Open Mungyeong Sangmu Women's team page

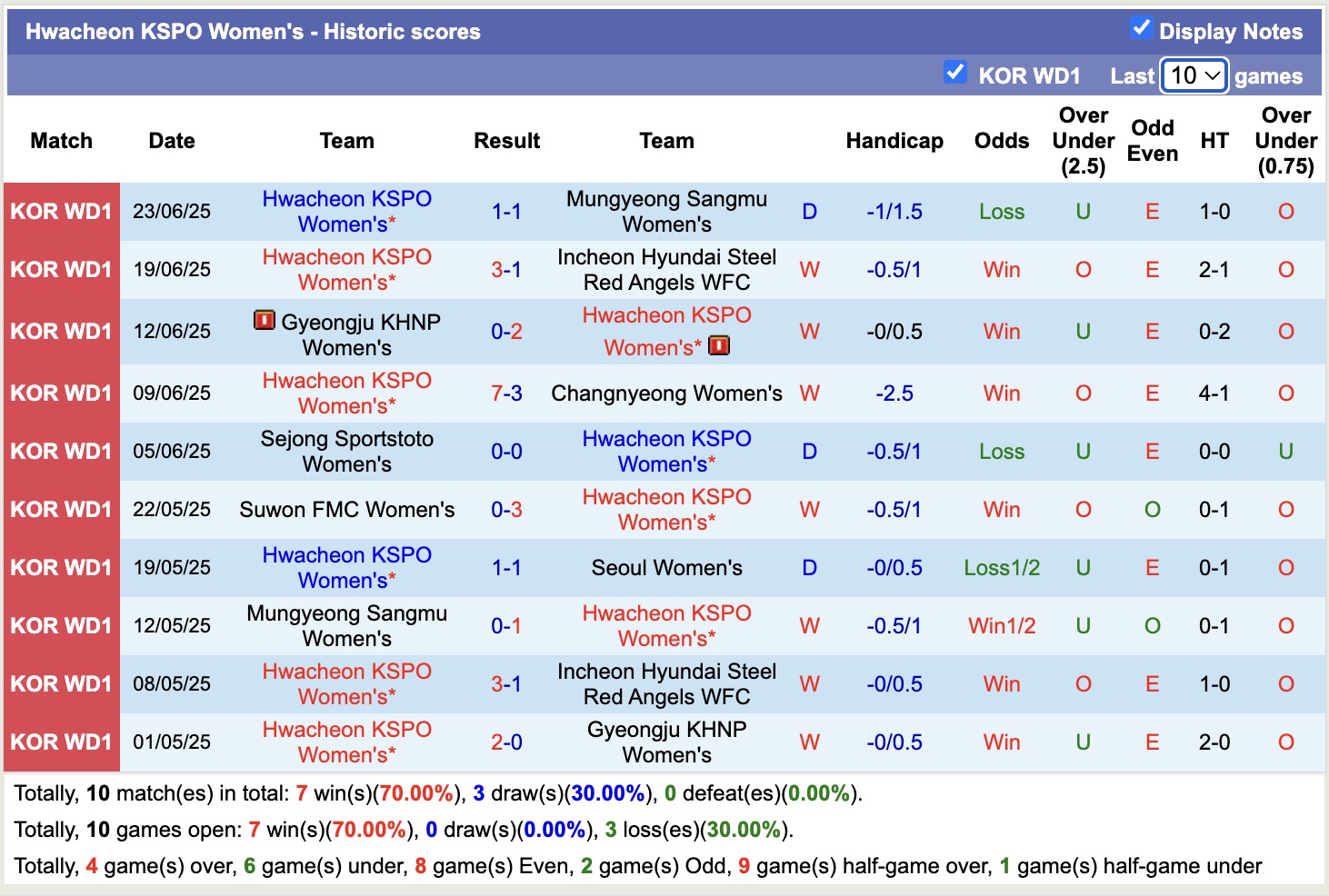666,211
